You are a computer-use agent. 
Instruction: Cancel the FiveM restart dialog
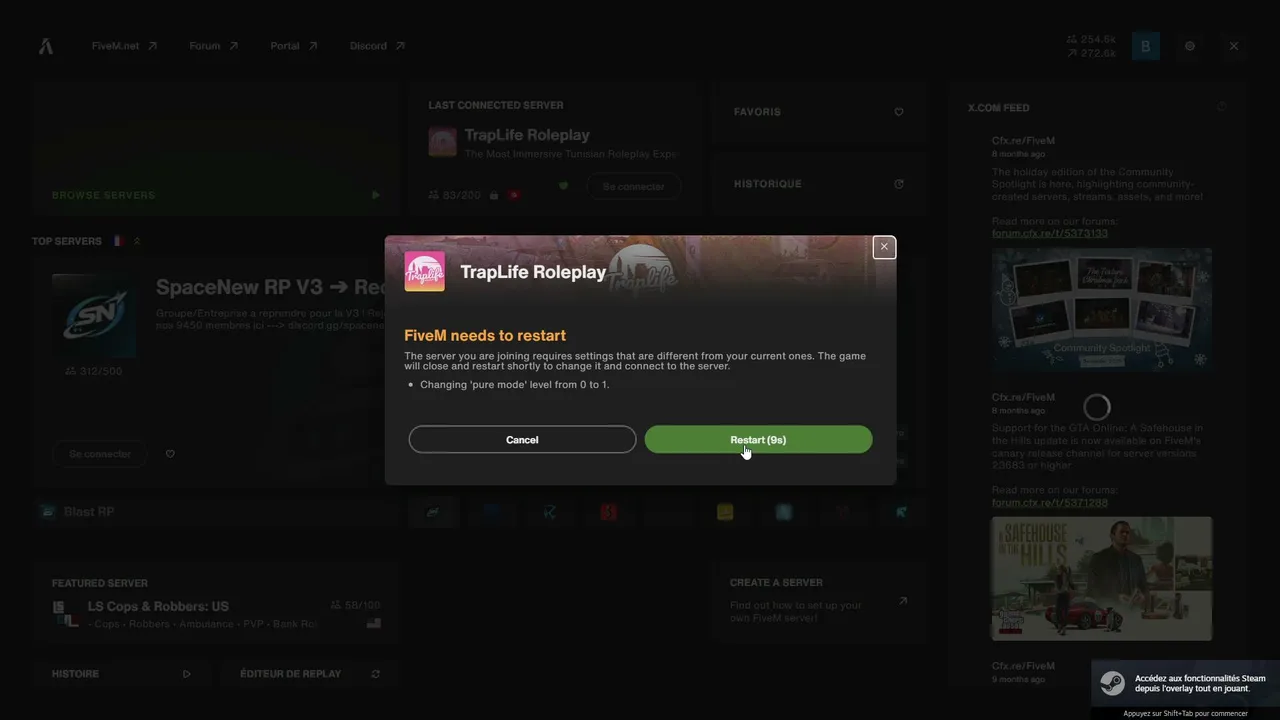(x=522, y=439)
